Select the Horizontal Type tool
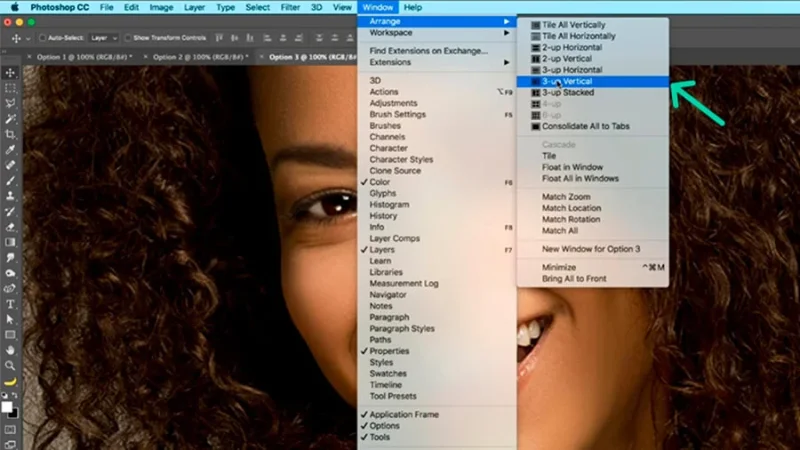This screenshot has height=450, width=800. (x=10, y=304)
